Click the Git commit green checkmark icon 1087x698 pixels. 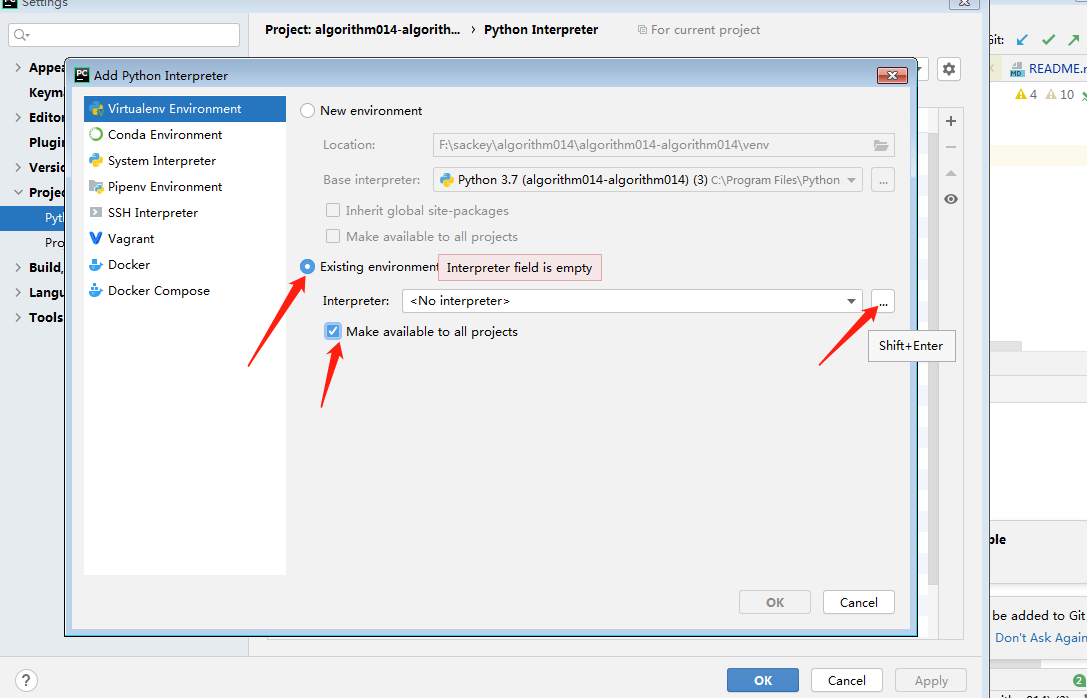[1047, 40]
